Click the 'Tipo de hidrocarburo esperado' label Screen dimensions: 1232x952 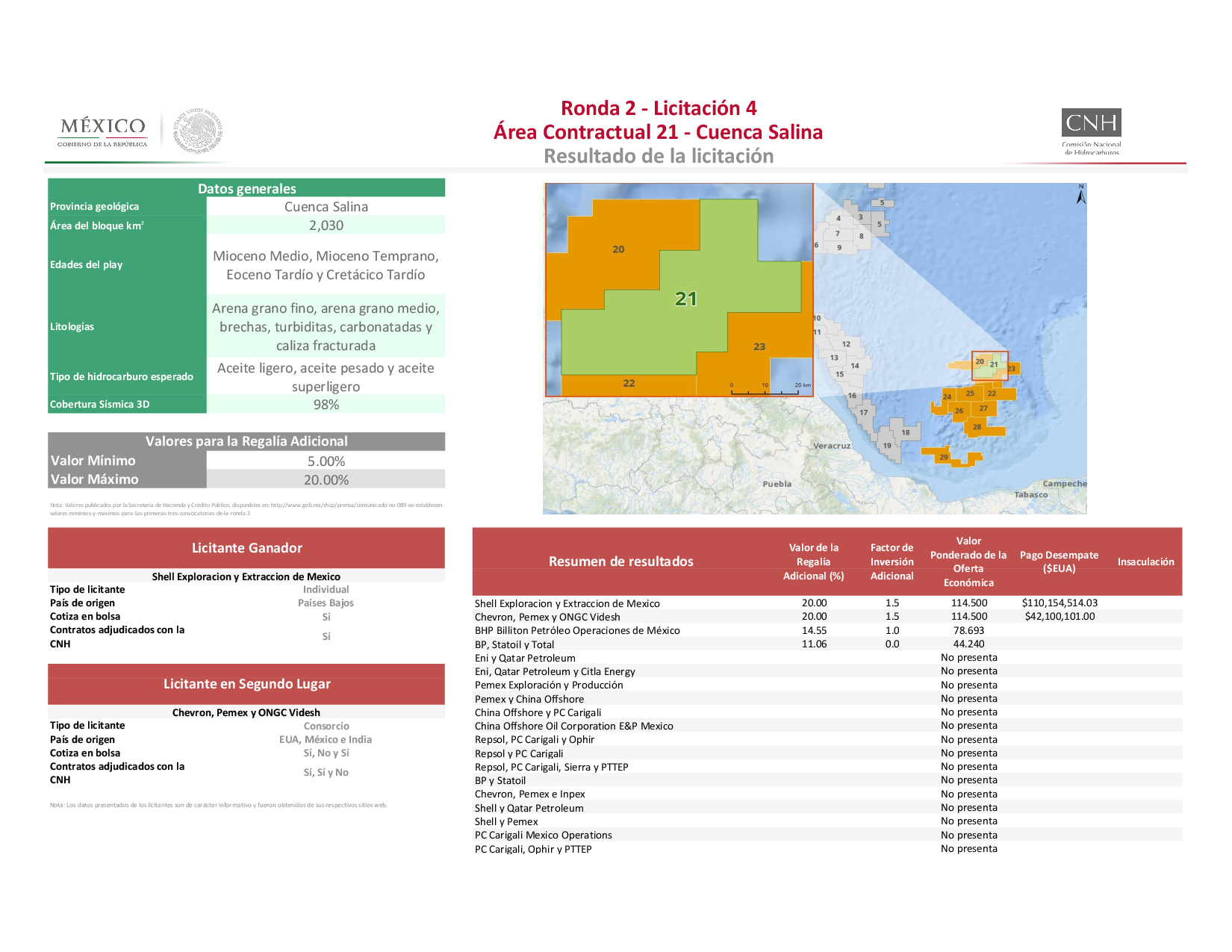click(x=122, y=376)
